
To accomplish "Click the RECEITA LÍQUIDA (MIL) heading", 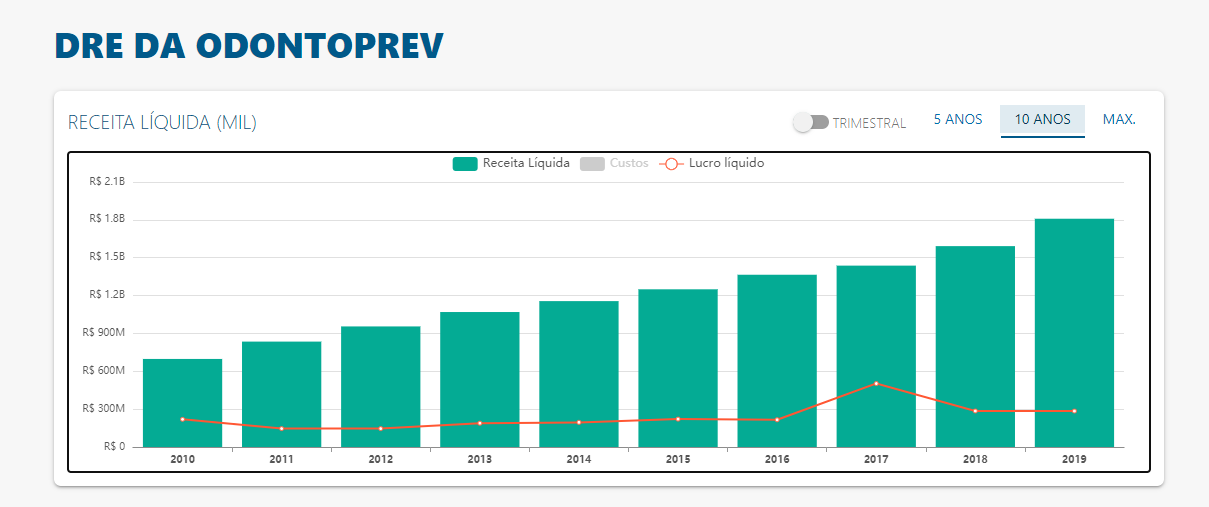I will coord(163,123).
